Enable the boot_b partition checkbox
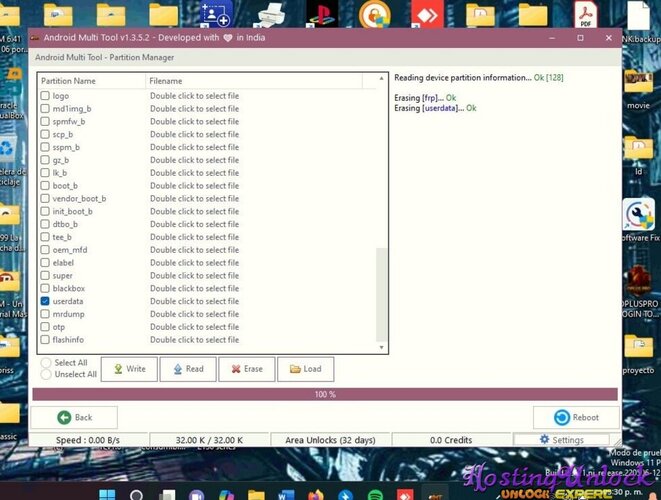The image size is (661, 500). pos(45,186)
